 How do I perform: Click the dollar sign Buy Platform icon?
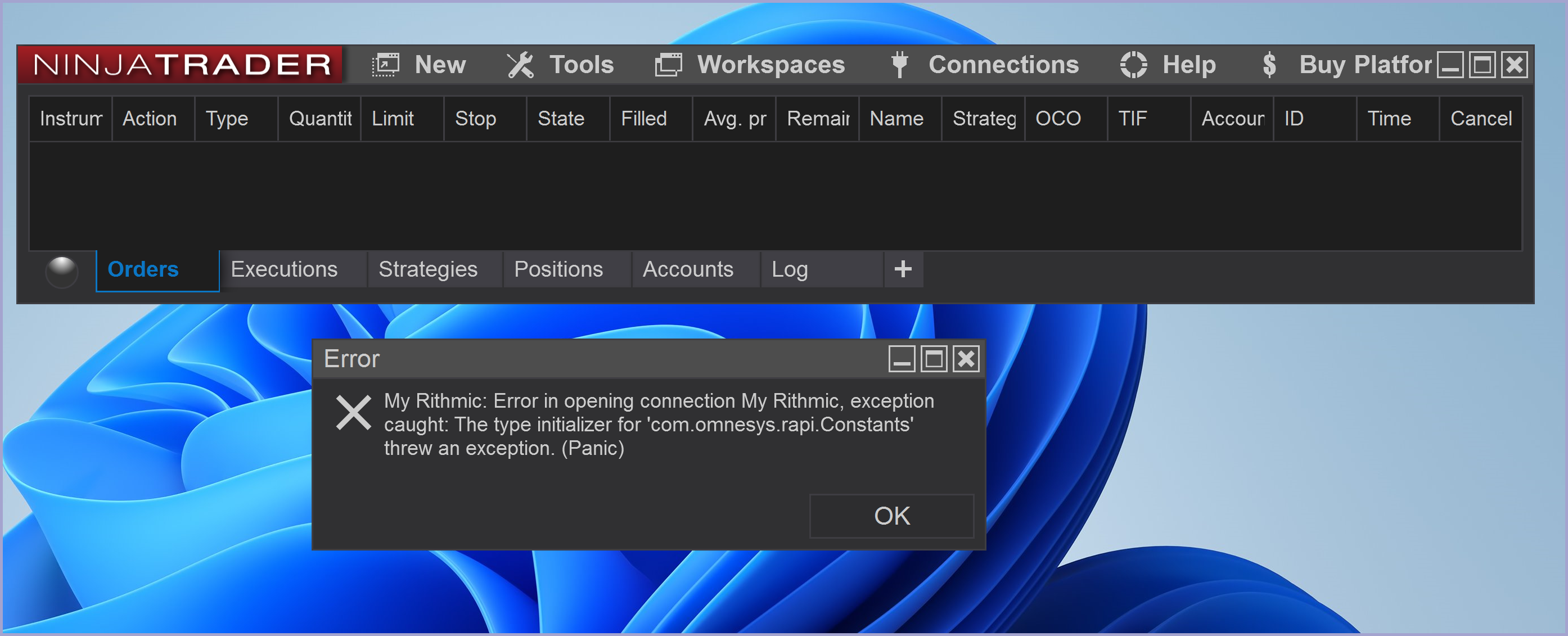click(1269, 65)
